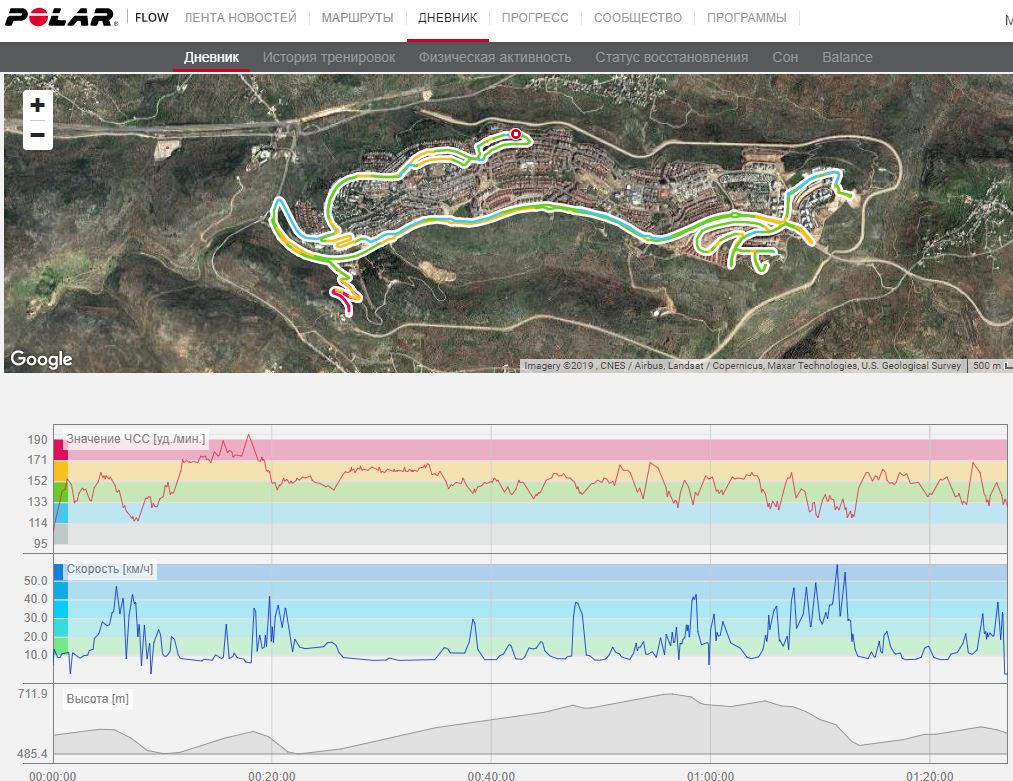The width and height of the screenshot is (1013, 781).
Task: Open the Статус восстановления tab
Action: tap(671, 57)
